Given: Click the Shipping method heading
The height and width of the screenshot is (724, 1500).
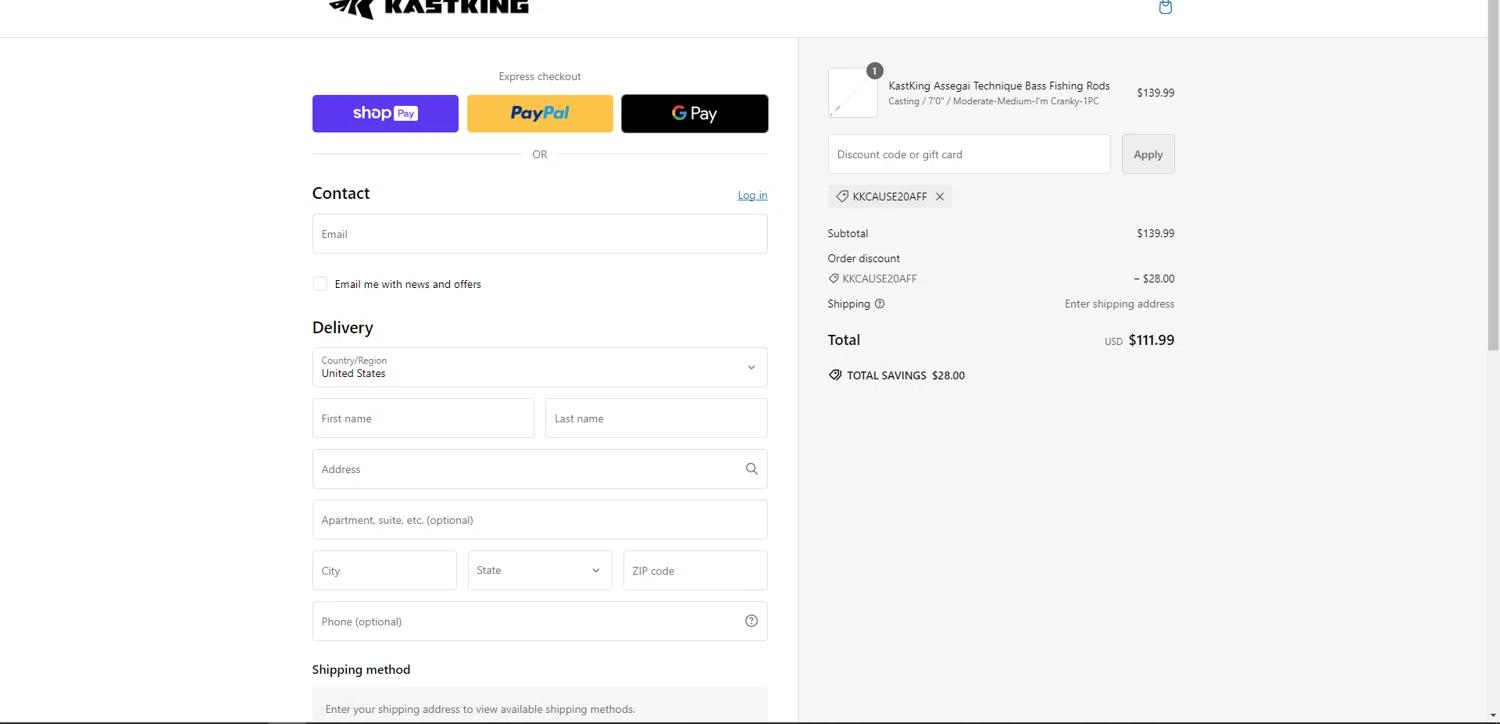Looking at the screenshot, I should tap(361, 670).
